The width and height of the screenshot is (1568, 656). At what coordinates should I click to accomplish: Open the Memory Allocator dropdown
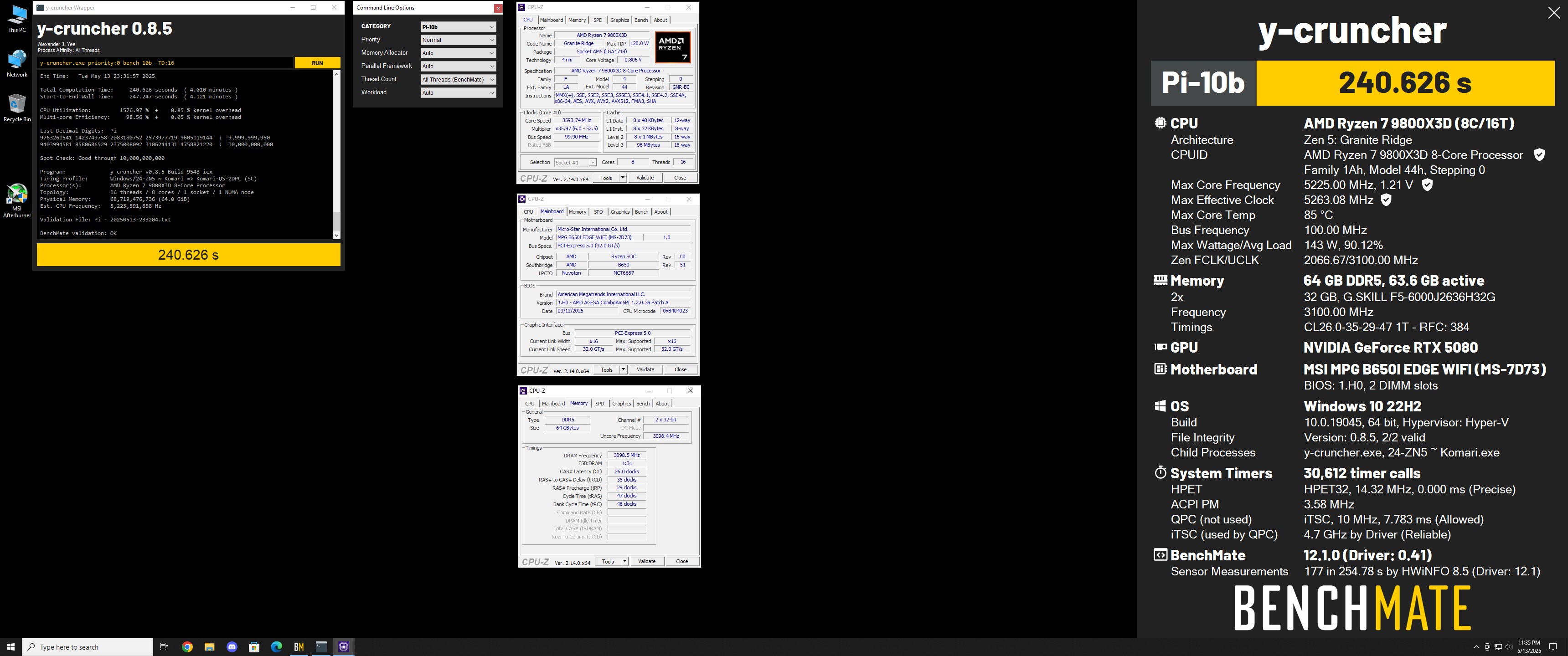pos(459,53)
